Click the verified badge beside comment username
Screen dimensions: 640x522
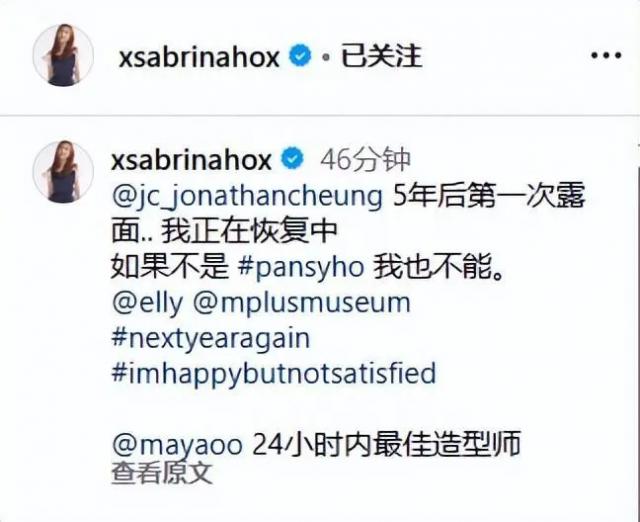click(x=293, y=159)
